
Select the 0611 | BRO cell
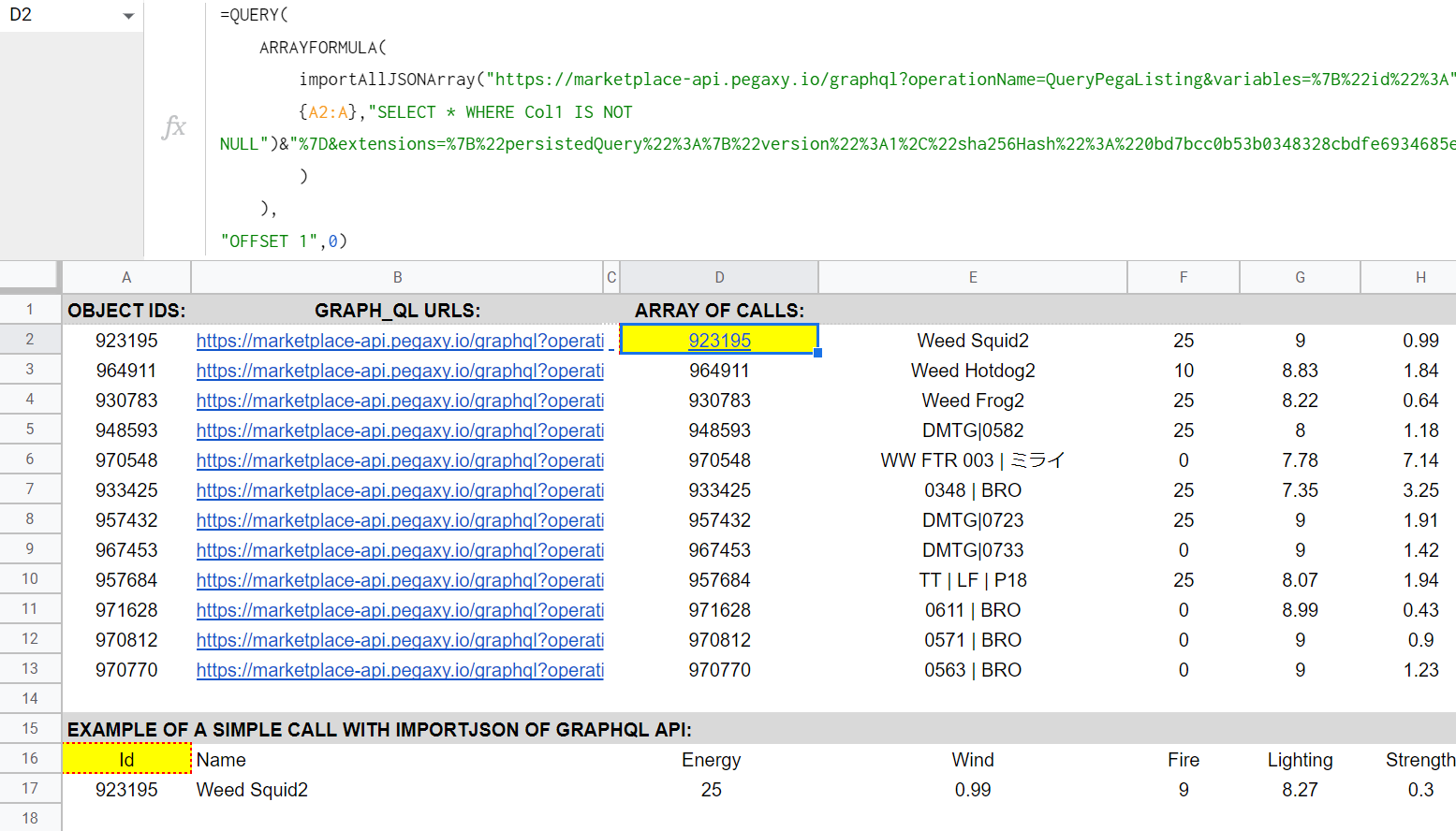(973, 610)
